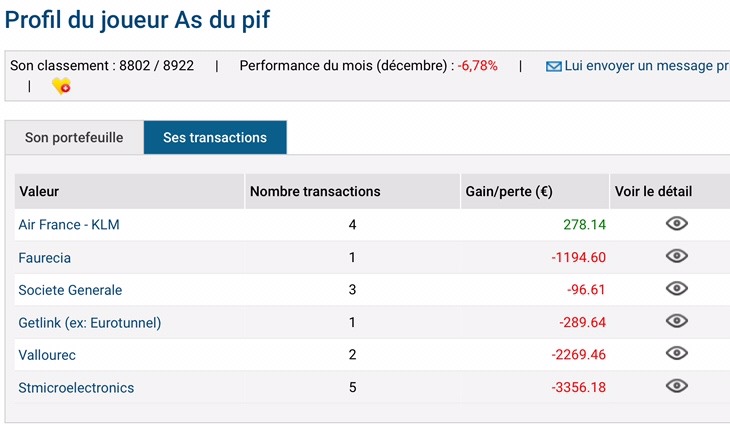Click the envelope message icon
The image size is (730, 424).
click(x=553, y=66)
